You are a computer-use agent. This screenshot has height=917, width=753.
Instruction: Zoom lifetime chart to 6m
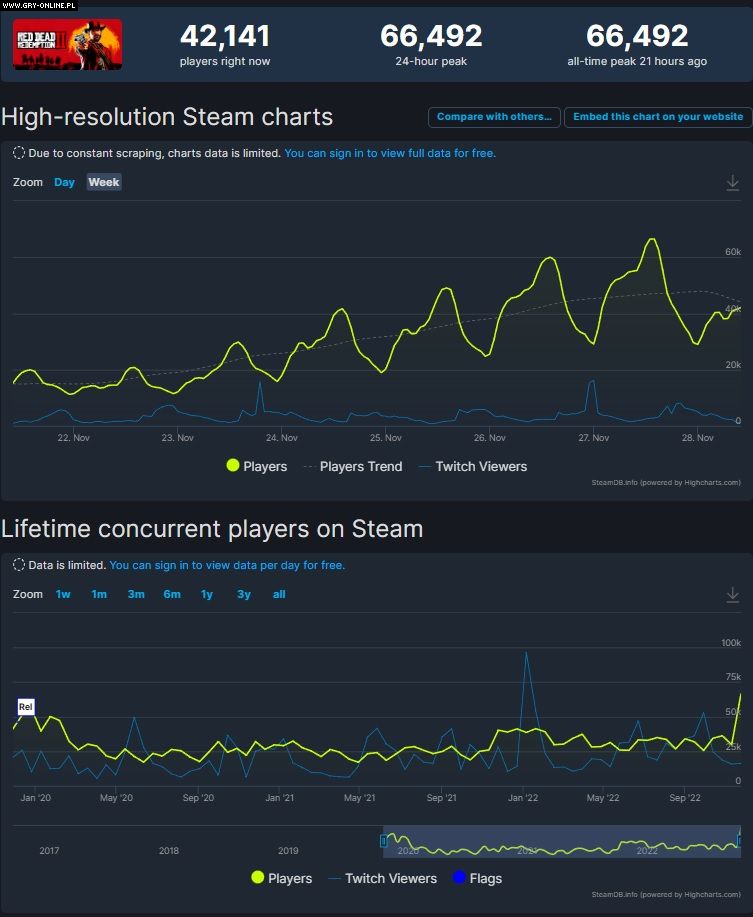[172, 594]
